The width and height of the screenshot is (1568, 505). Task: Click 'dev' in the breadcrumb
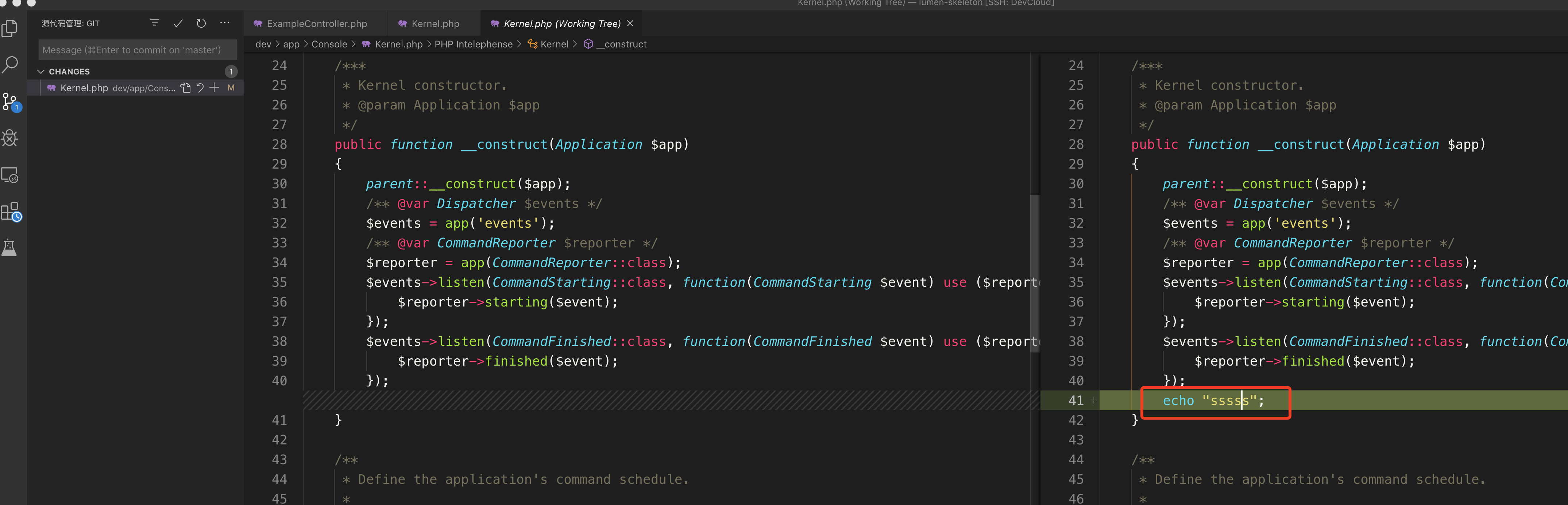[263, 44]
